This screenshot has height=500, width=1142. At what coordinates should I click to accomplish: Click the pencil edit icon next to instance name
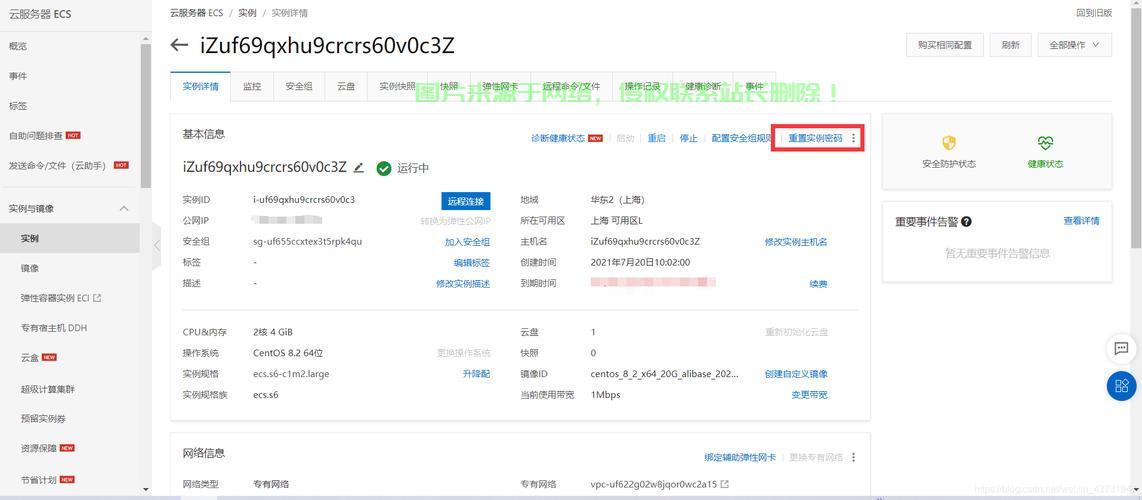click(359, 168)
